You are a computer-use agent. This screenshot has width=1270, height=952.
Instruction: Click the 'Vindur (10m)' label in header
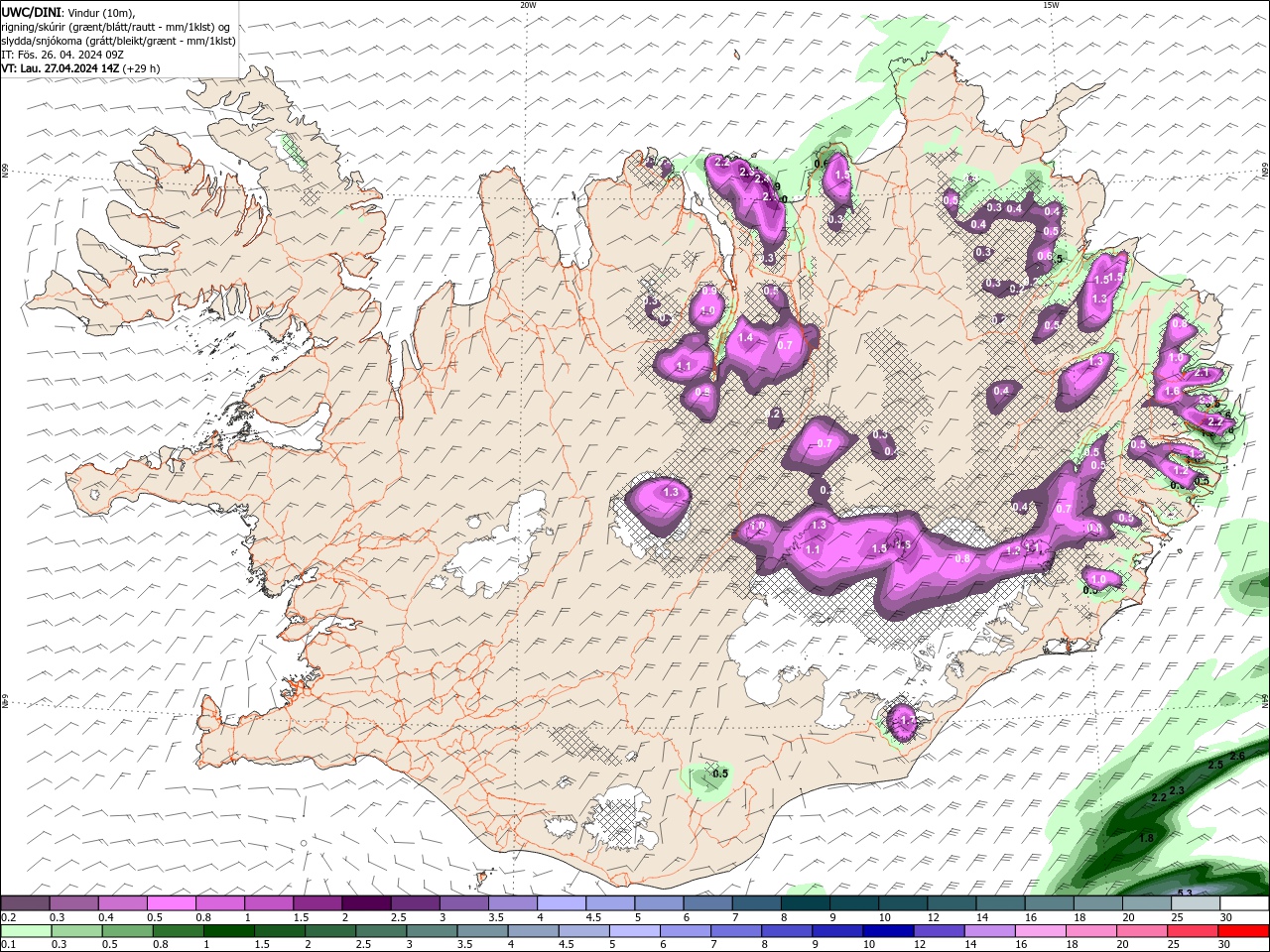point(99,12)
